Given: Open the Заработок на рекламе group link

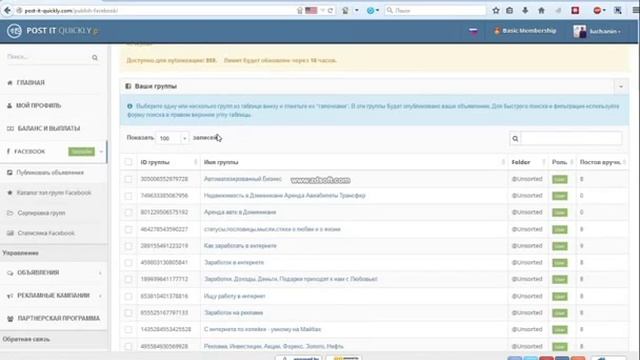Looking at the screenshot, I should pos(233,313).
